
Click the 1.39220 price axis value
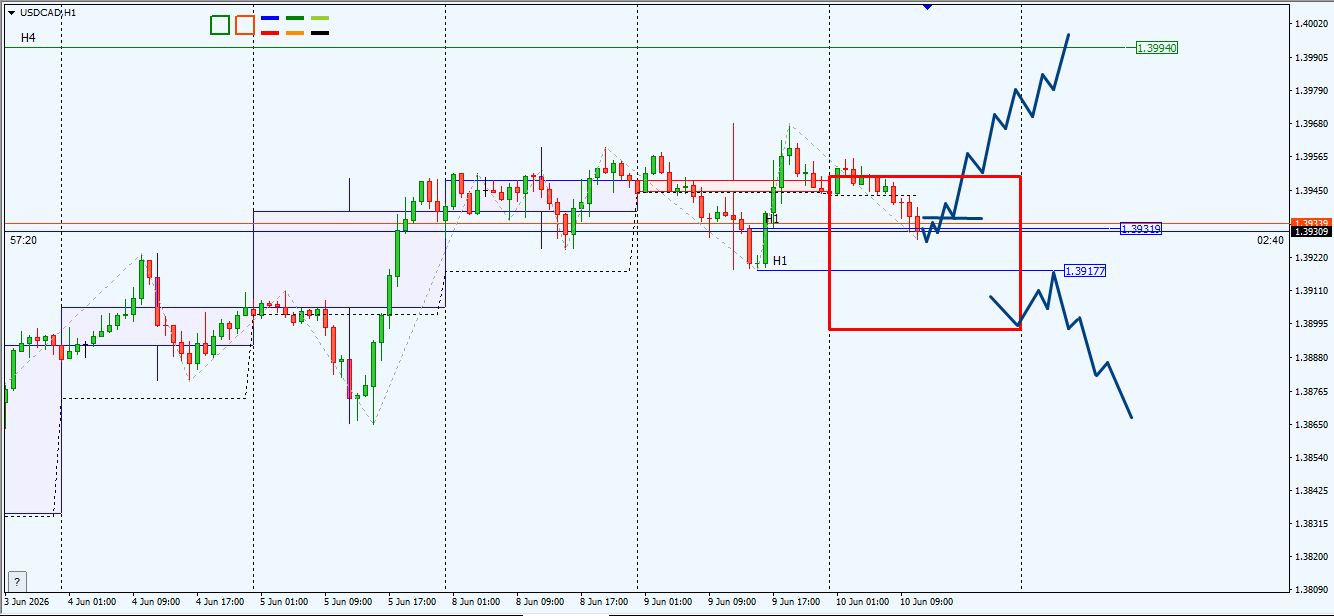click(1310, 258)
